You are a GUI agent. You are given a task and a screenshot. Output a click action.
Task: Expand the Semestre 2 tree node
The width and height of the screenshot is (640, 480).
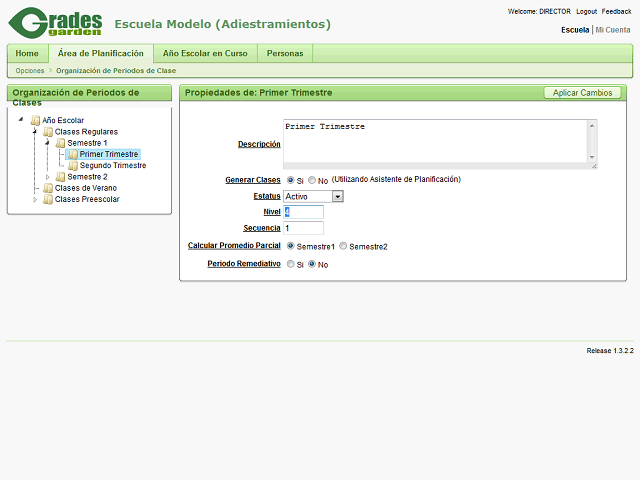pos(47,177)
